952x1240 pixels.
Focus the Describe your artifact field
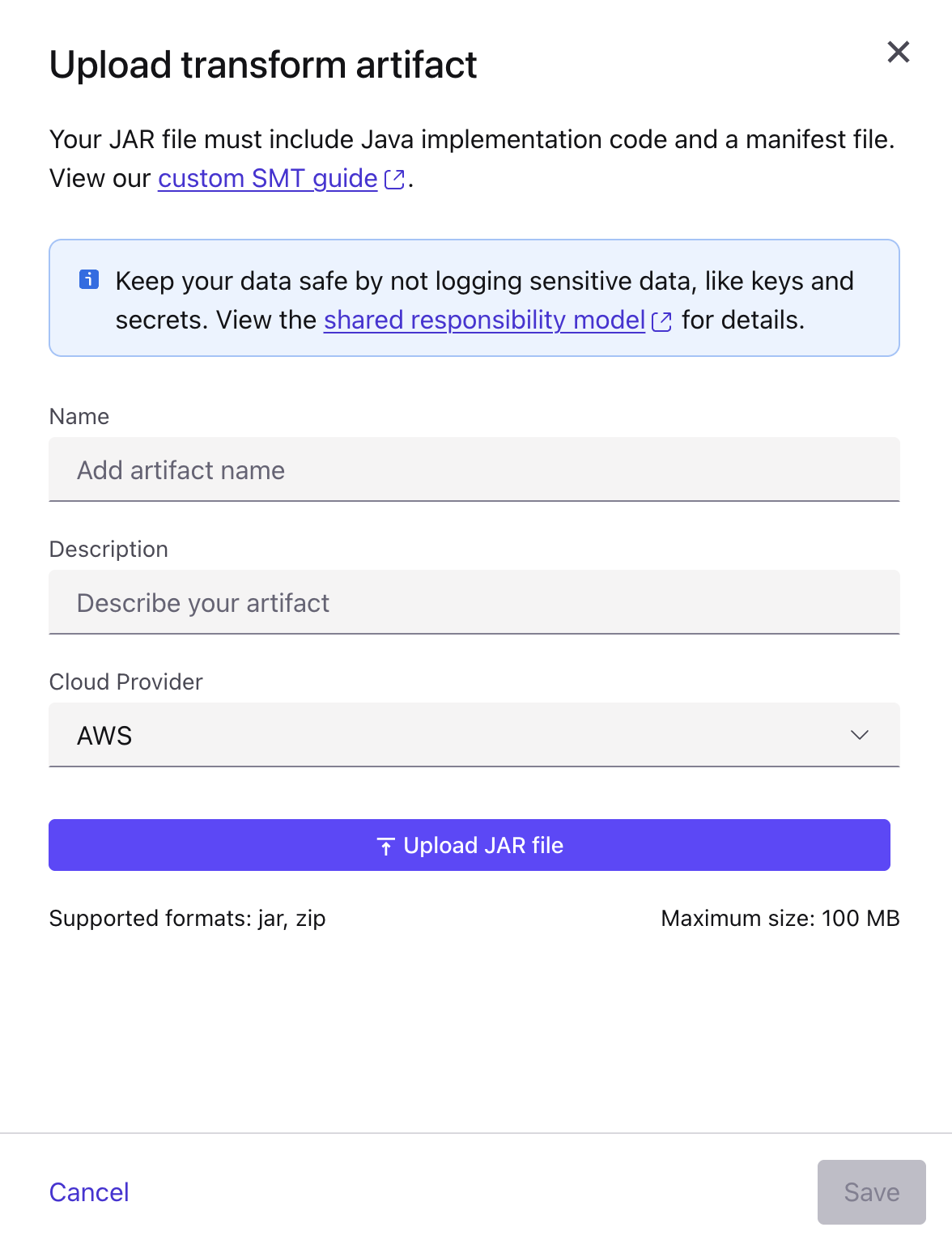tap(474, 602)
